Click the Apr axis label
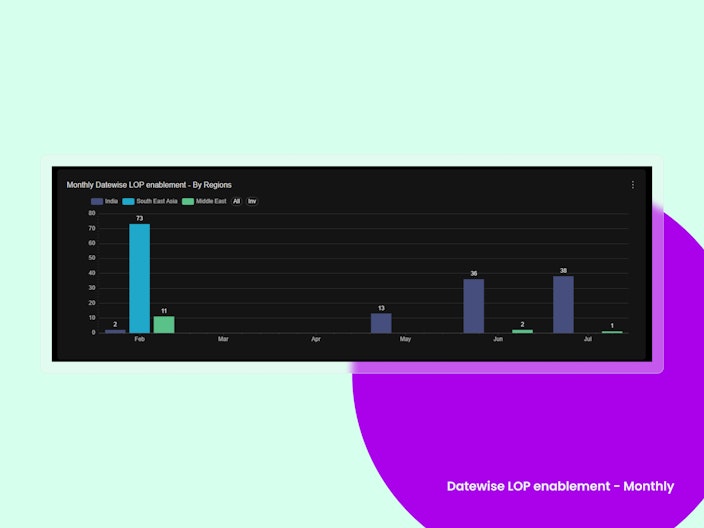 (x=316, y=339)
